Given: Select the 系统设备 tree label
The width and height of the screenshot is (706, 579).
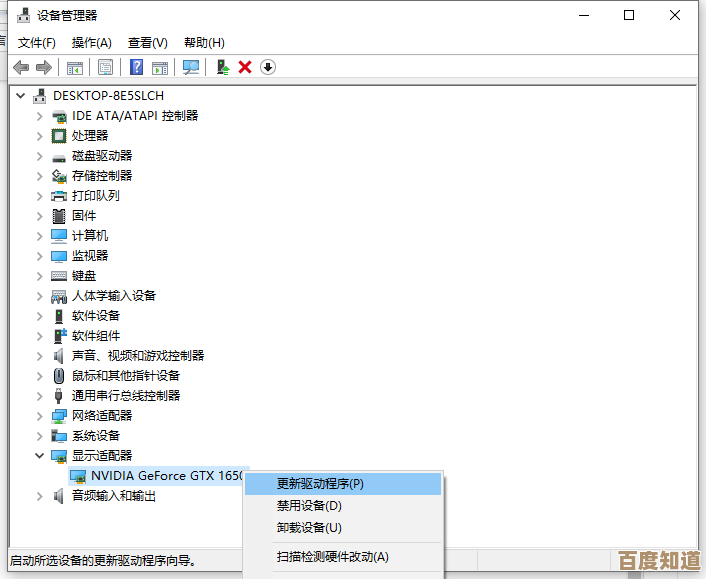Looking at the screenshot, I should point(96,436).
